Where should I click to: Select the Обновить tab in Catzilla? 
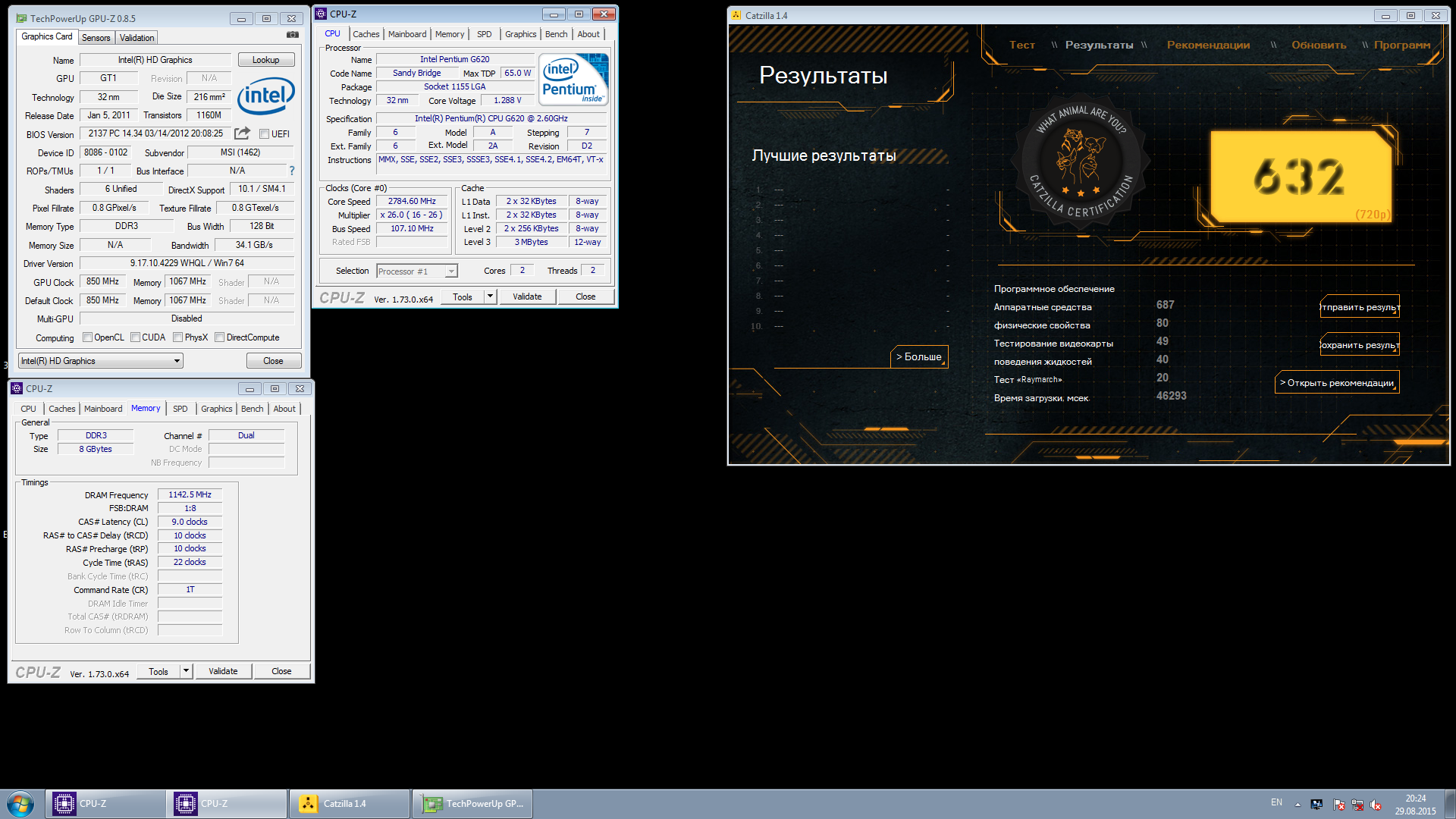click(1319, 45)
